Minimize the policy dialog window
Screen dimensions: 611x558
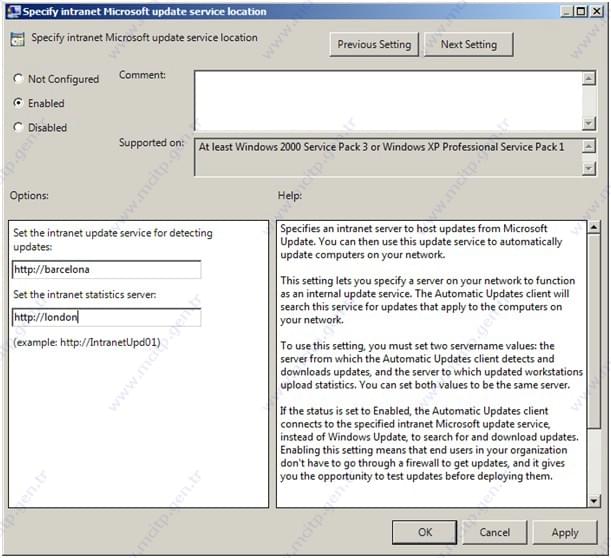point(567,11)
